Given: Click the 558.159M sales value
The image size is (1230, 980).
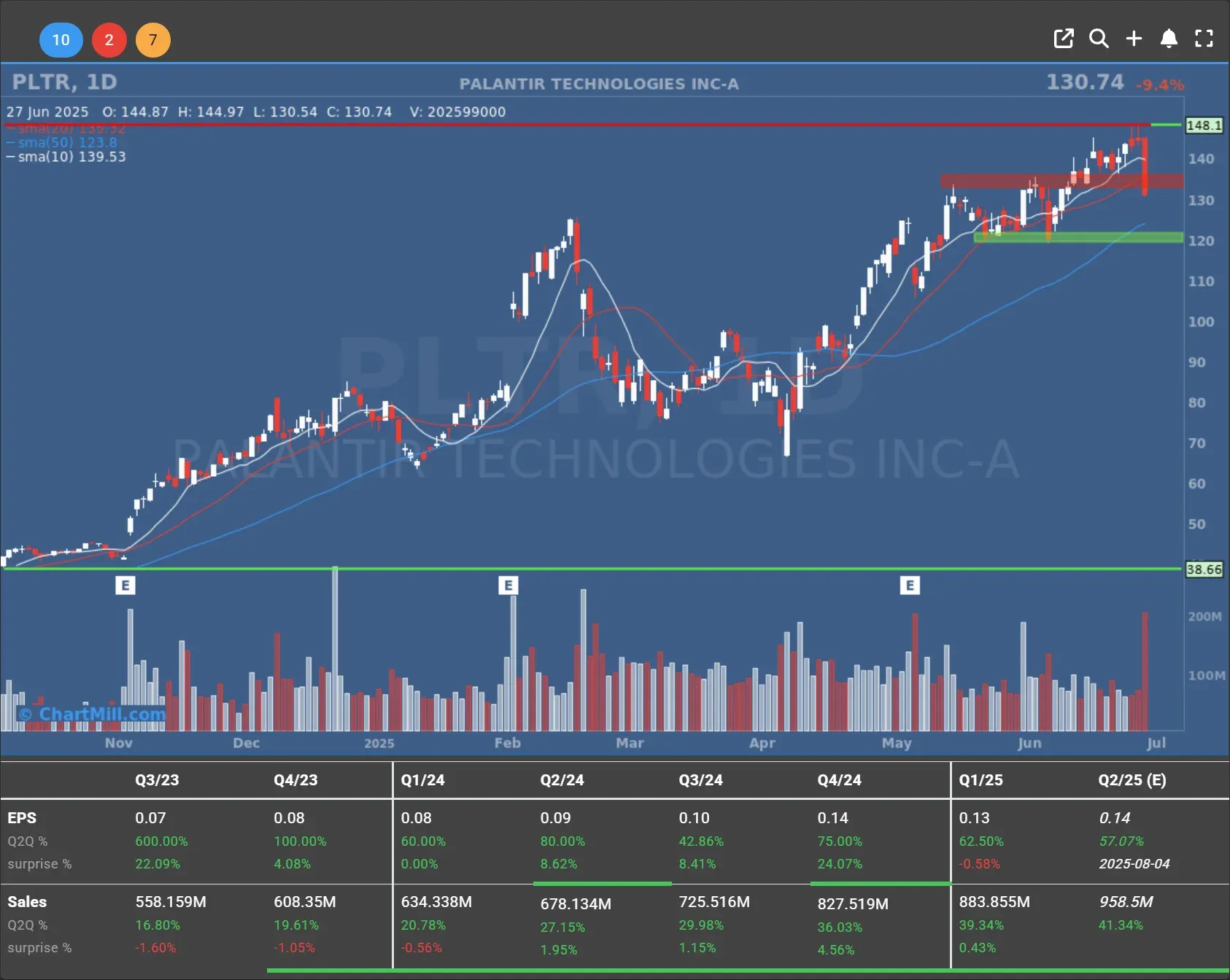Looking at the screenshot, I should pyautogui.click(x=171, y=902).
